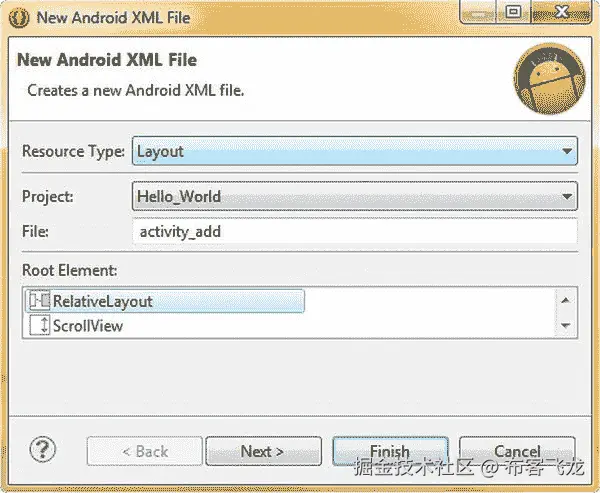This screenshot has height=493, width=600.
Task: Click root element list scroll up arrow
Action: pyautogui.click(x=566, y=300)
